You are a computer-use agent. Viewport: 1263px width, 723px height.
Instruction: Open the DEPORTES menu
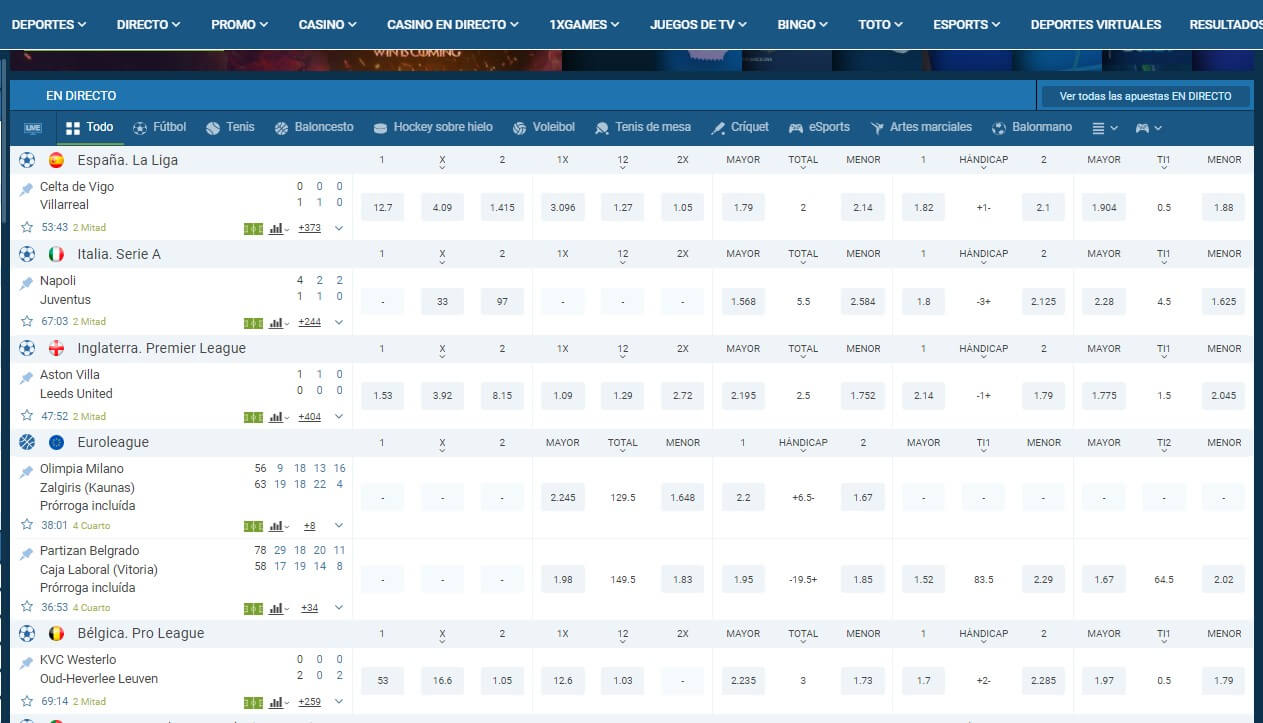point(49,24)
